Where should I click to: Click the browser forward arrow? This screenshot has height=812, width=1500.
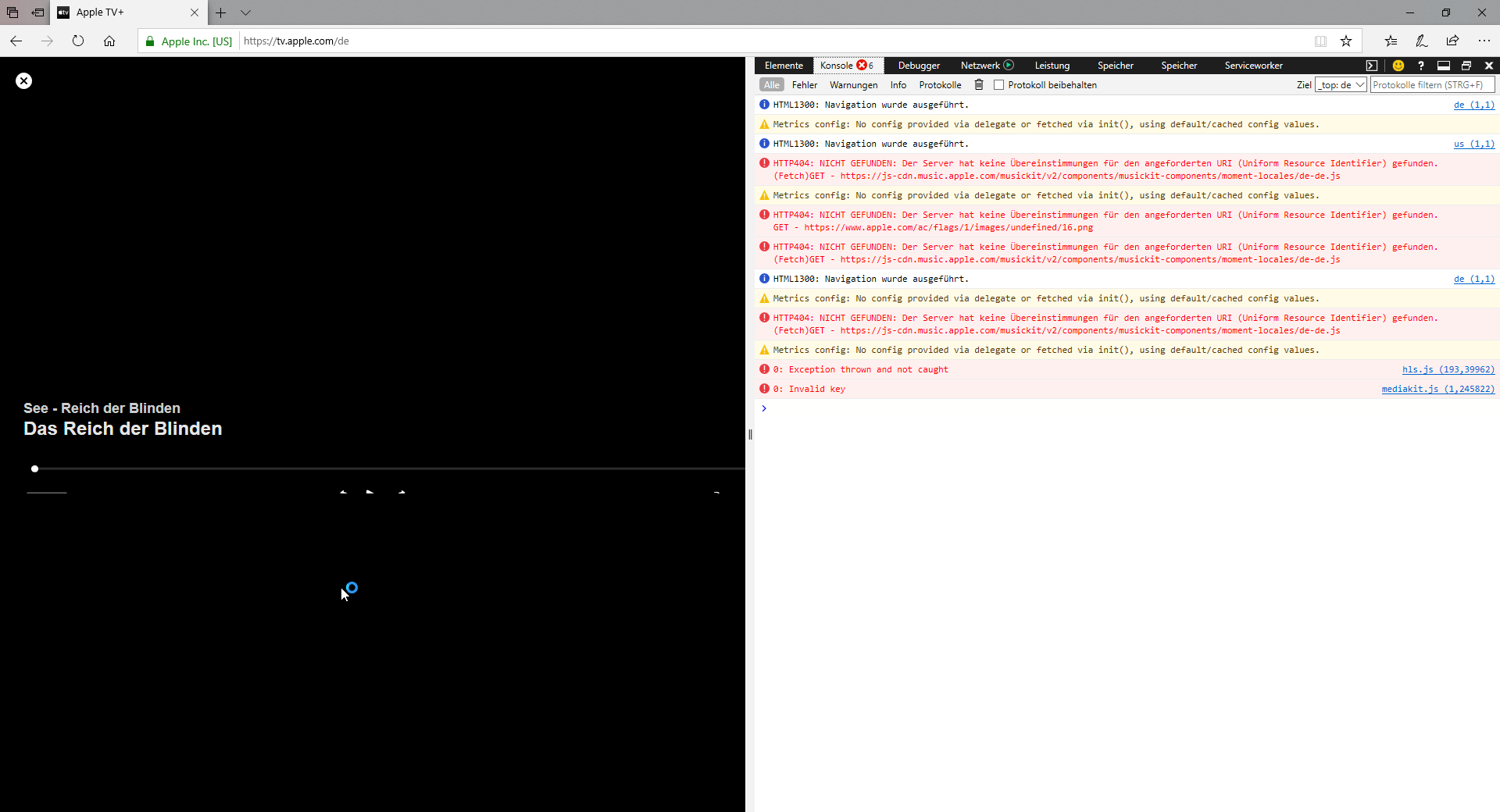tap(47, 41)
